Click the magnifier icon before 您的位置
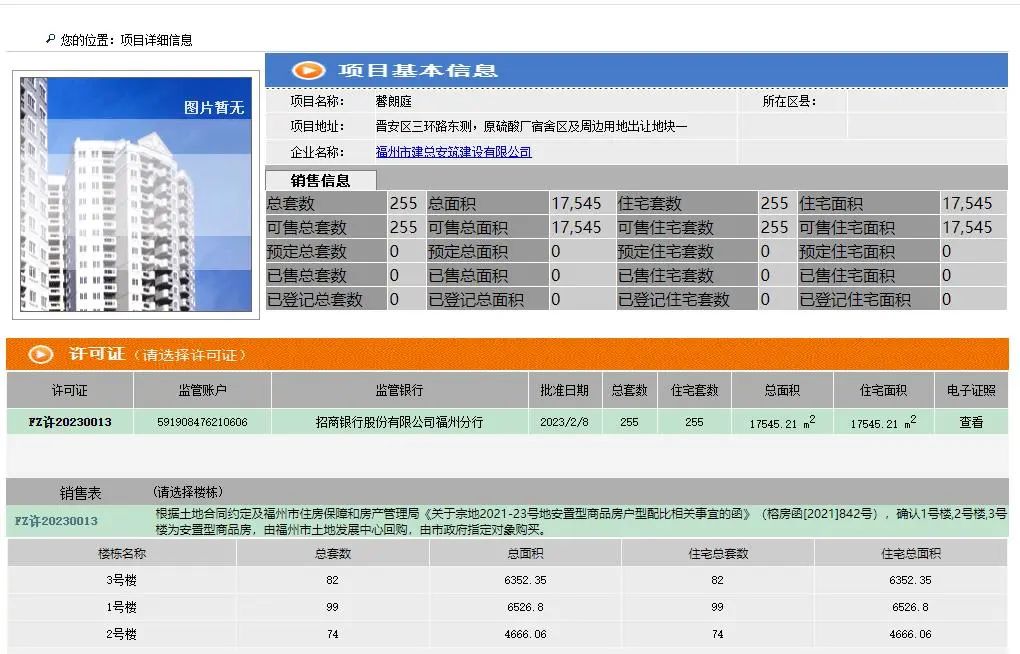Screen dimensions: 1020x654 tap(50, 39)
